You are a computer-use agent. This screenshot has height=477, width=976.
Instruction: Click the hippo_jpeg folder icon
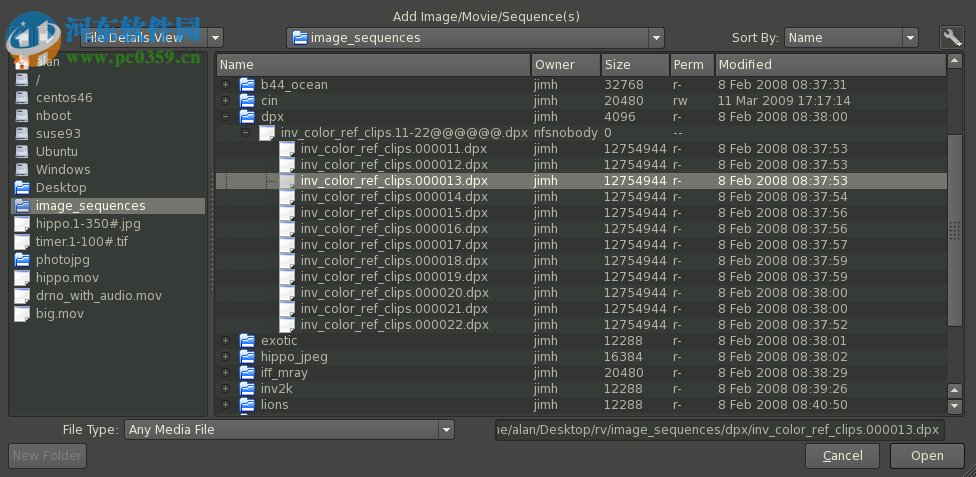pos(247,357)
